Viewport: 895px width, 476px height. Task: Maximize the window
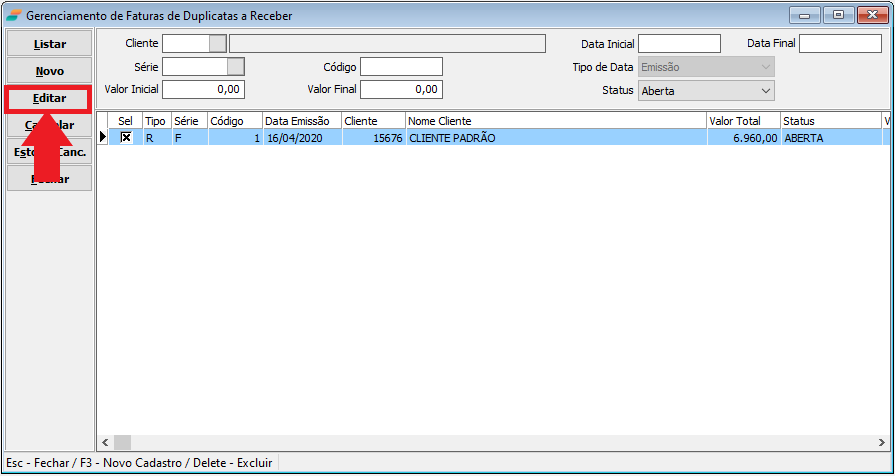(838, 15)
